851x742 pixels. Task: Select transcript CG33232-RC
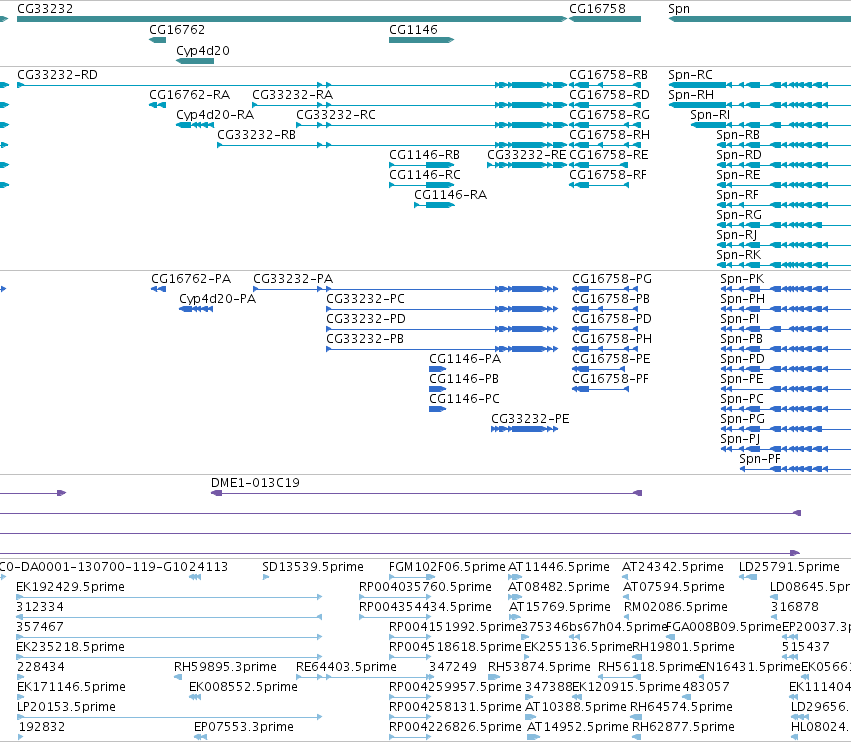336,115
